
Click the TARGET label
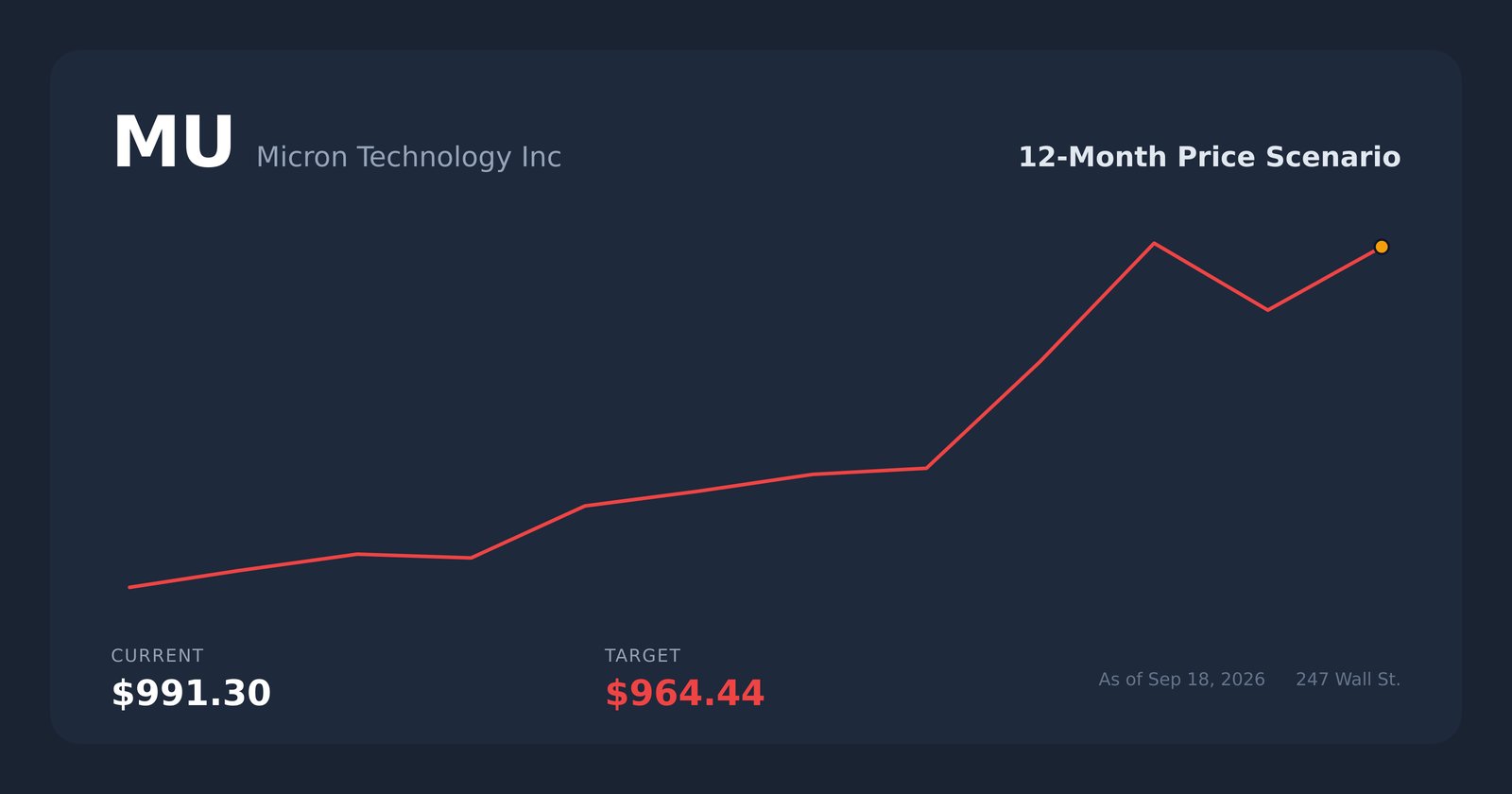click(x=643, y=655)
